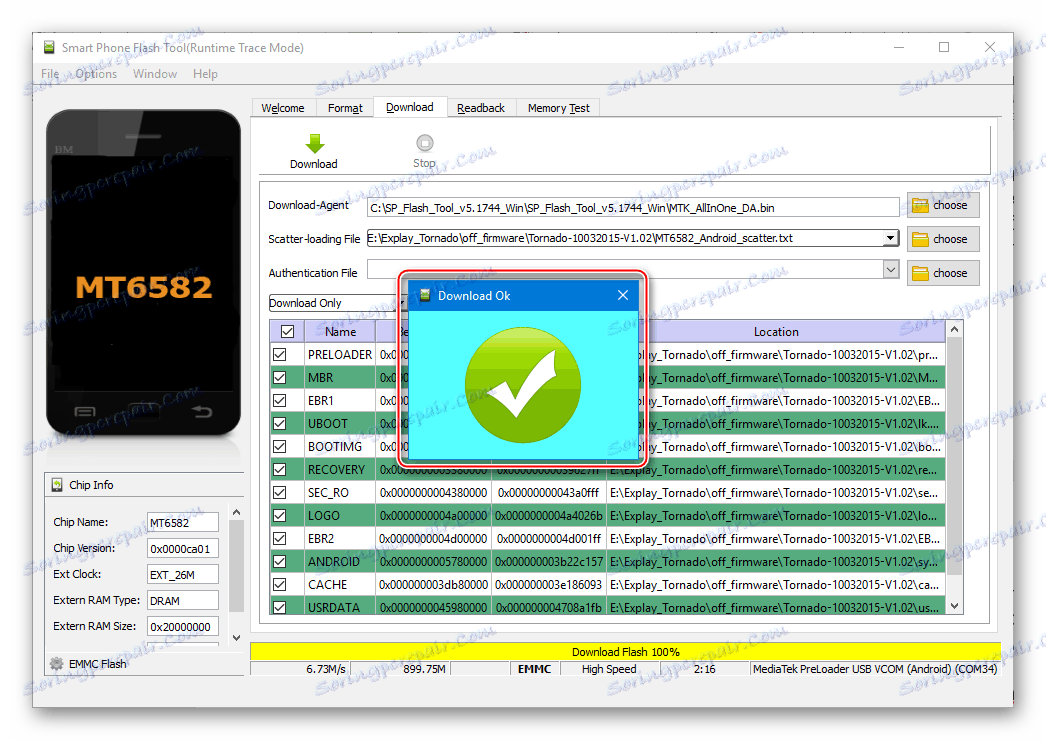Image resolution: width=1046 pixels, height=740 pixels.
Task: Close the Download Ok dialog
Action: click(x=622, y=295)
